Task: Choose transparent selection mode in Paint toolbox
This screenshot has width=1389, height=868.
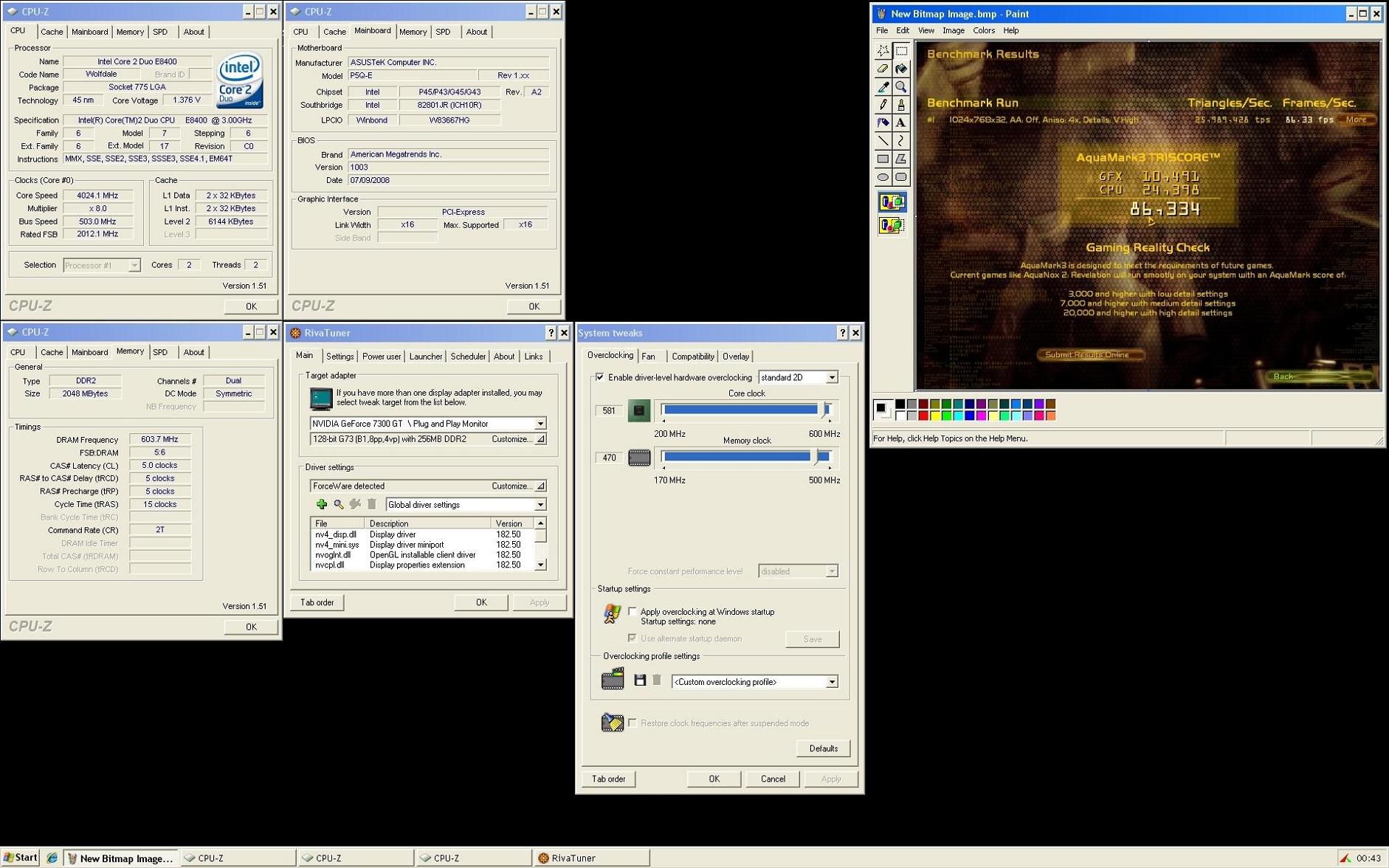Action: click(892, 225)
